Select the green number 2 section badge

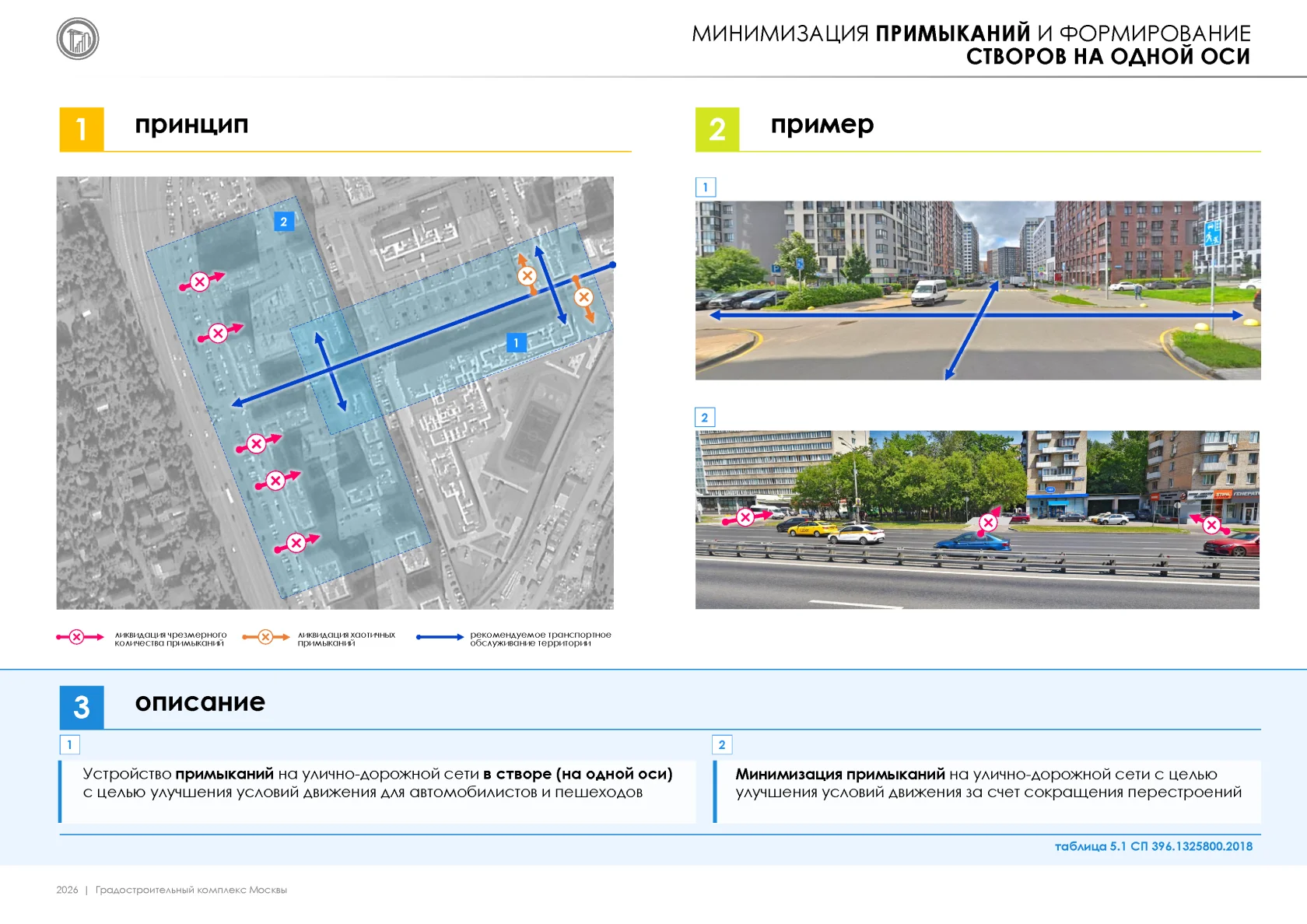pos(717,129)
